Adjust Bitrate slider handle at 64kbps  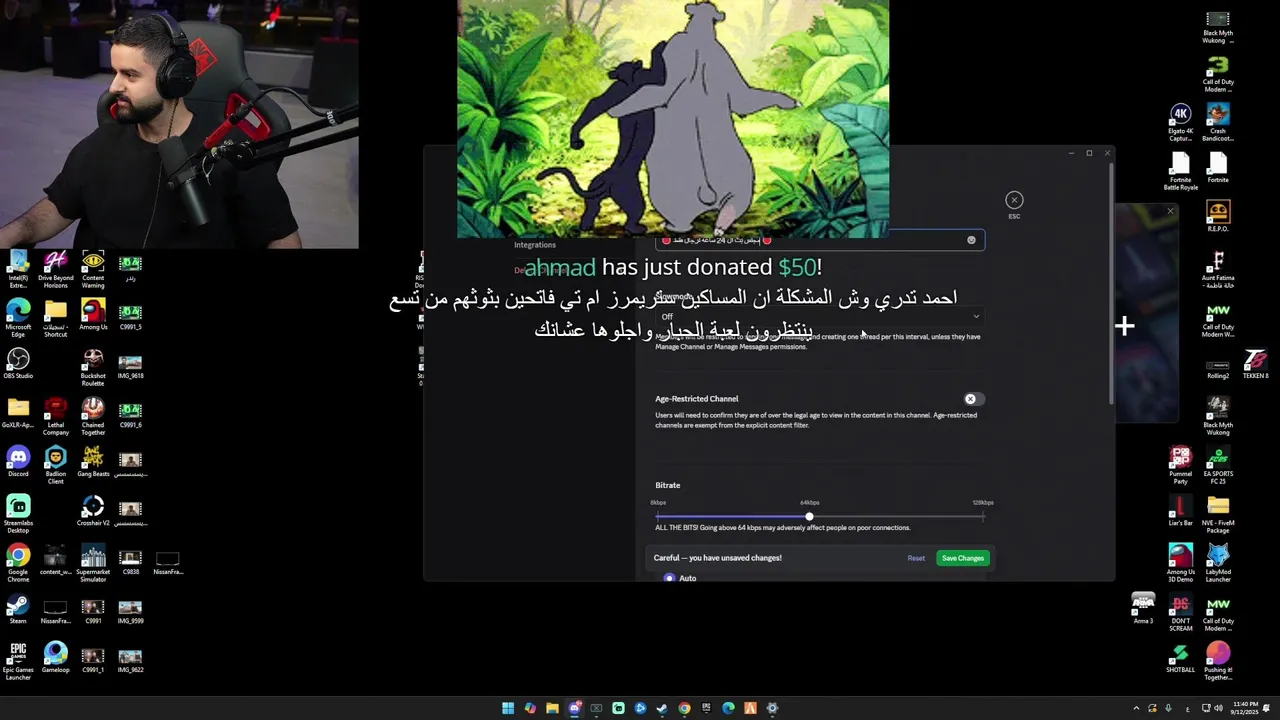point(809,516)
